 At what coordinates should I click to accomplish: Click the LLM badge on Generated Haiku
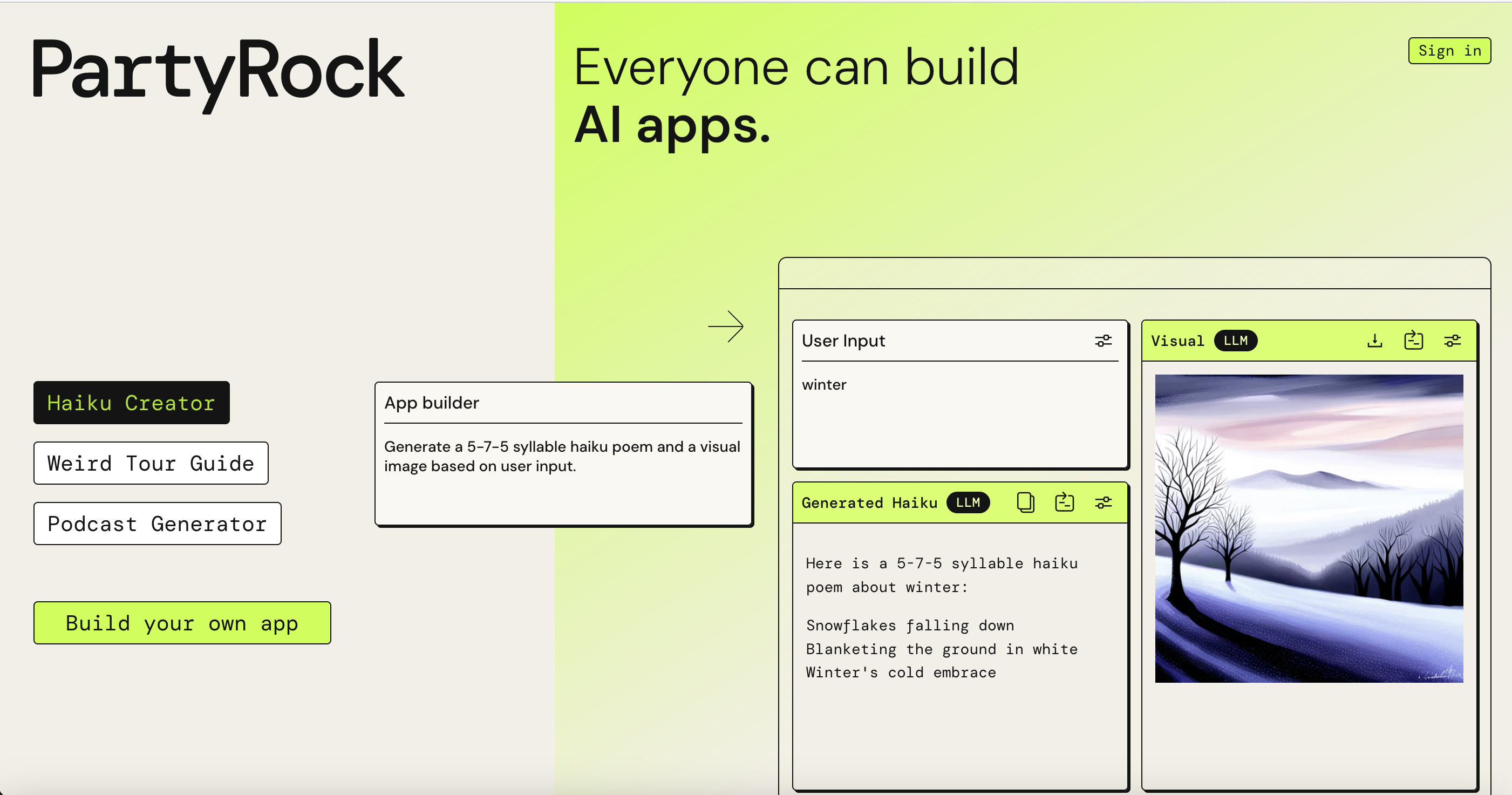click(968, 502)
